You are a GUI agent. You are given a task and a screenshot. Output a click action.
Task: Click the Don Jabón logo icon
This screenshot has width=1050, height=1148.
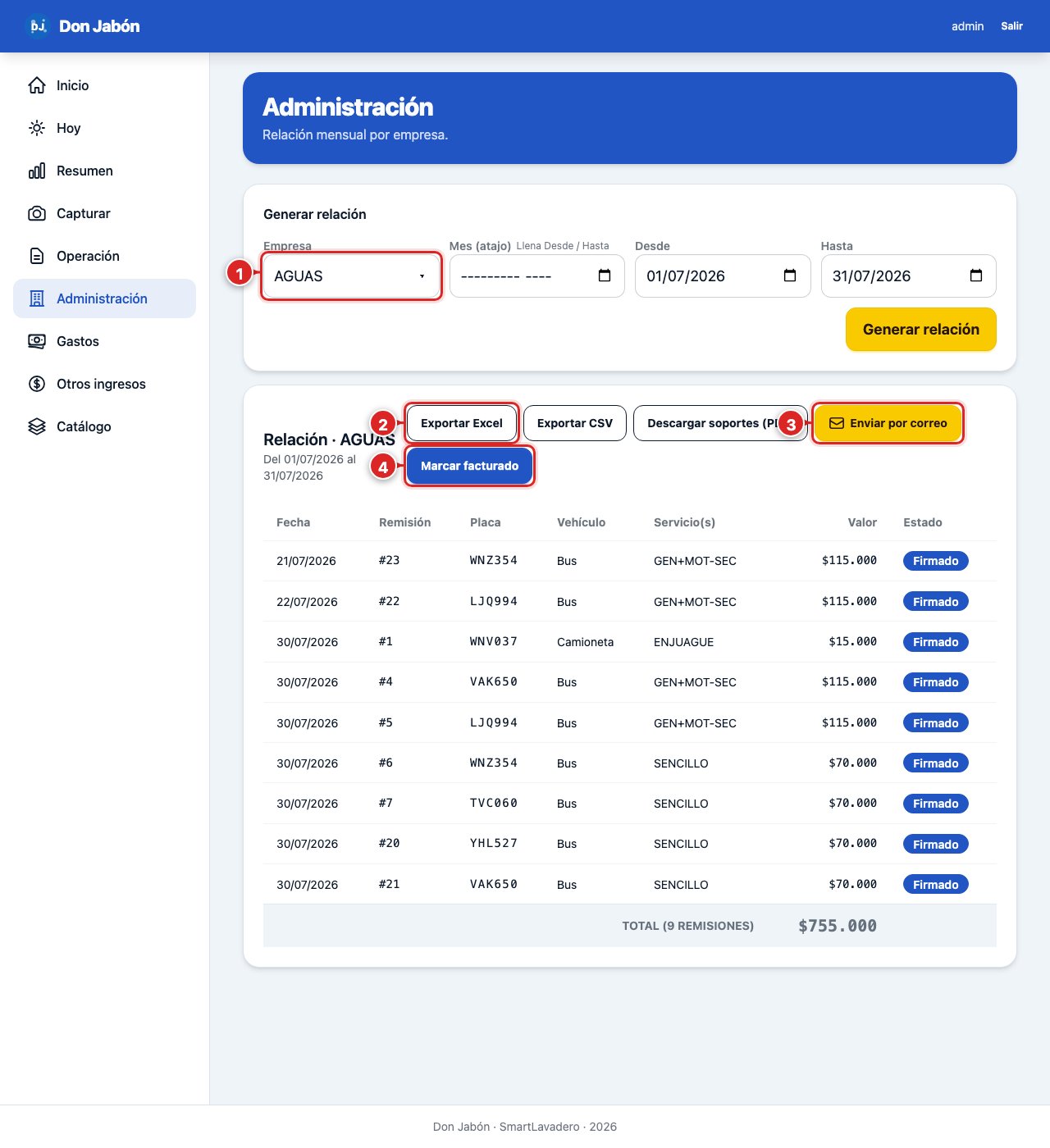(x=38, y=26)
